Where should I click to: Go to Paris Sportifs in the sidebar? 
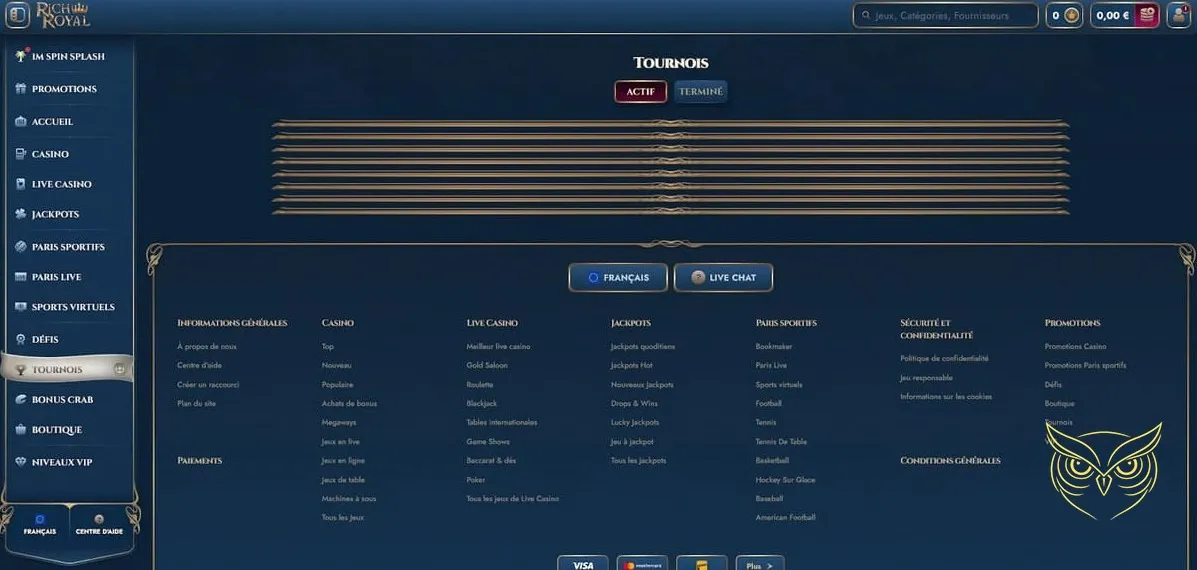click(67, 247)
